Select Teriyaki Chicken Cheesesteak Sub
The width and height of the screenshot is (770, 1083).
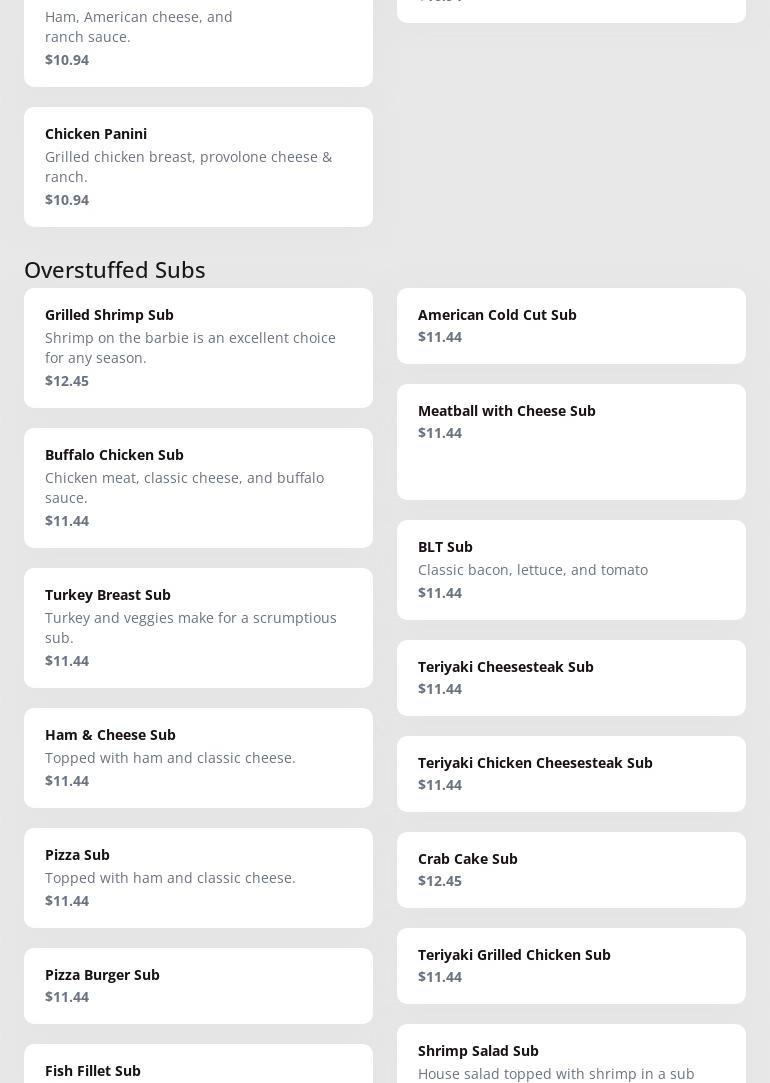click(571, 773)
